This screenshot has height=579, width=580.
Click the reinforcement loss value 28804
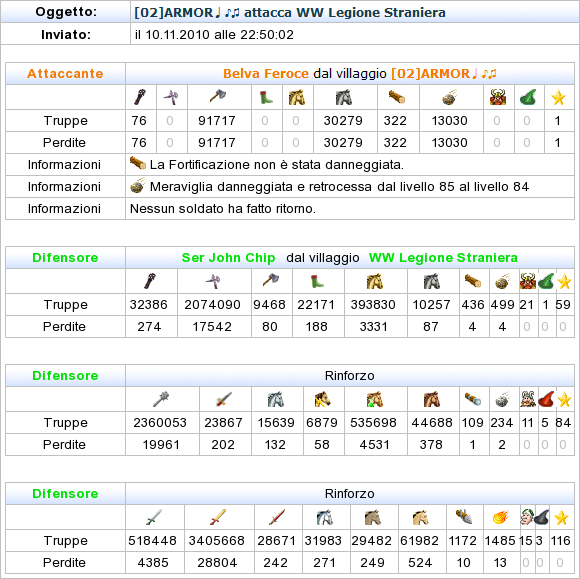pyautogui.click(x=217, y=562)
